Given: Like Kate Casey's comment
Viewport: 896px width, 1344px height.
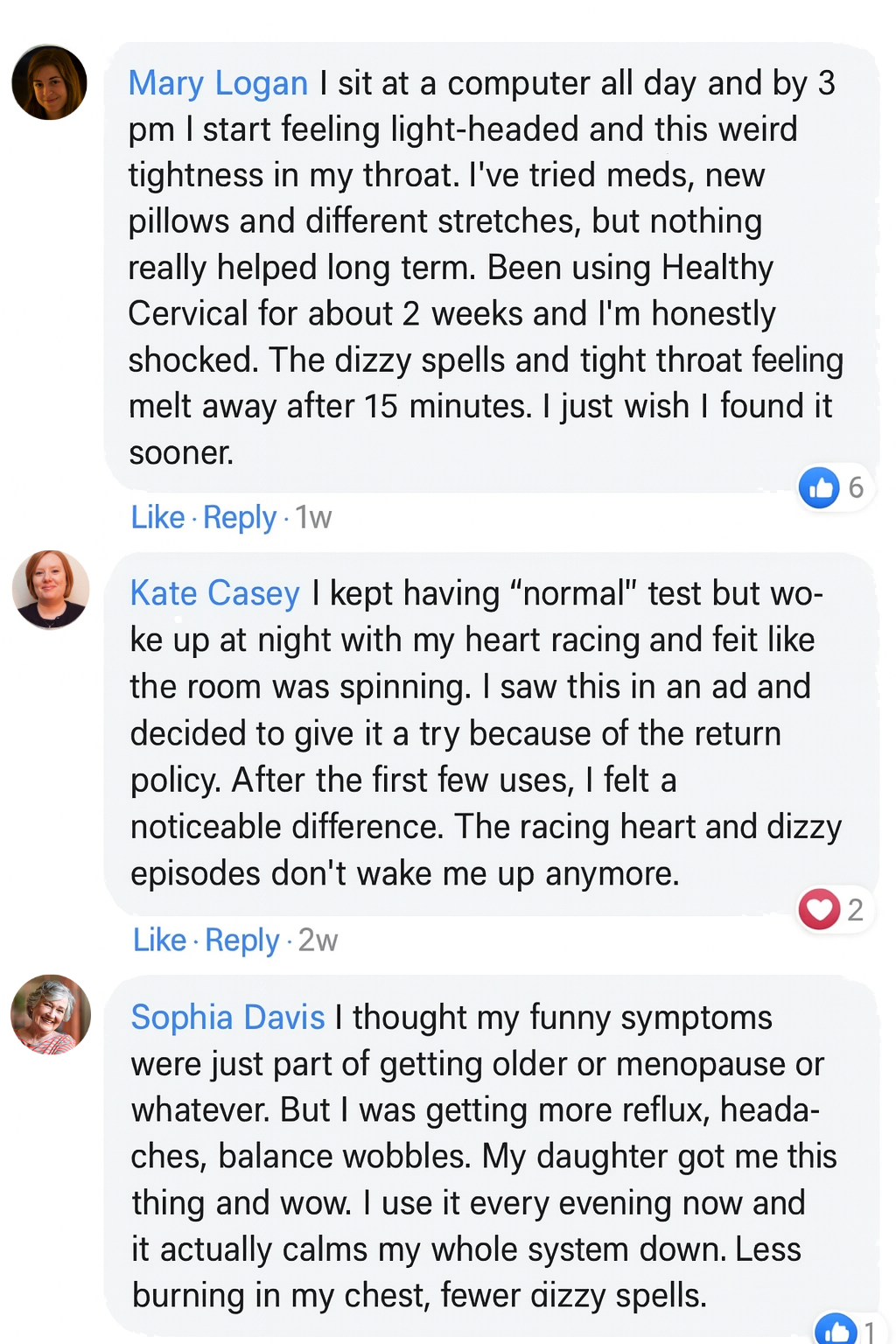Looking at the screenshot, I should (159, 940).
